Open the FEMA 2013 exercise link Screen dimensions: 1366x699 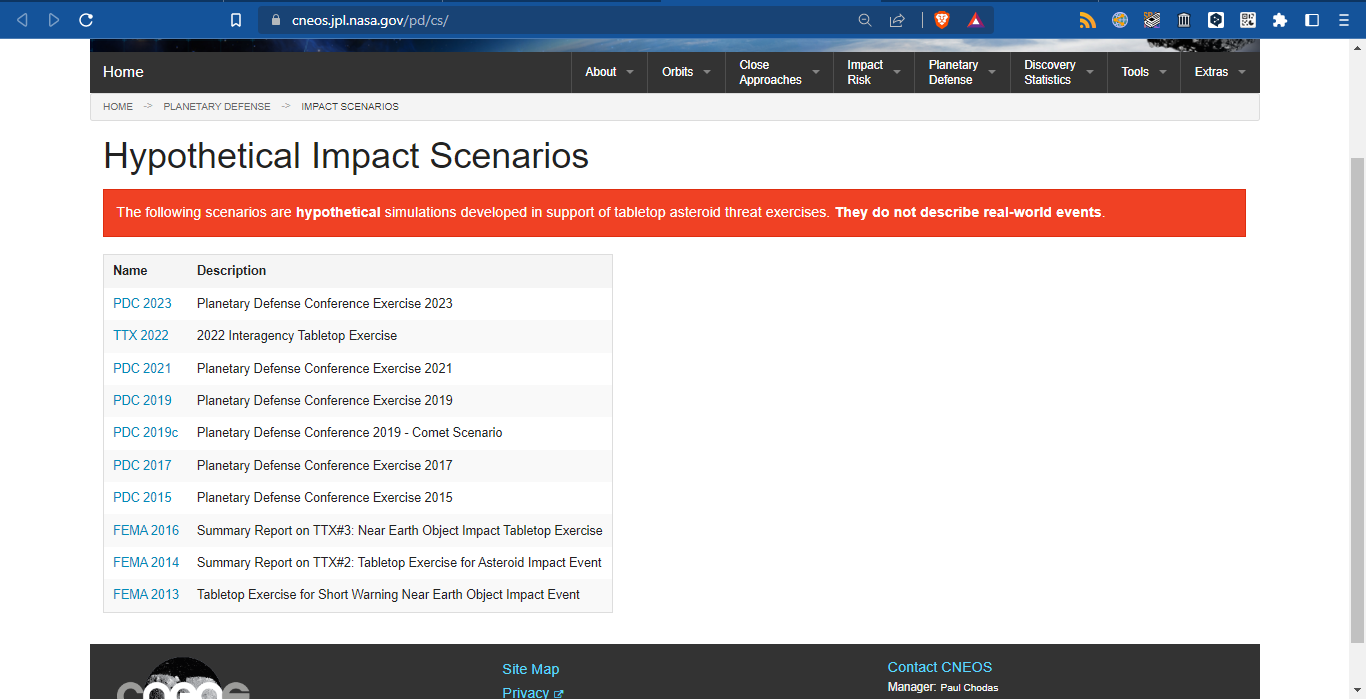click(146, 594)
